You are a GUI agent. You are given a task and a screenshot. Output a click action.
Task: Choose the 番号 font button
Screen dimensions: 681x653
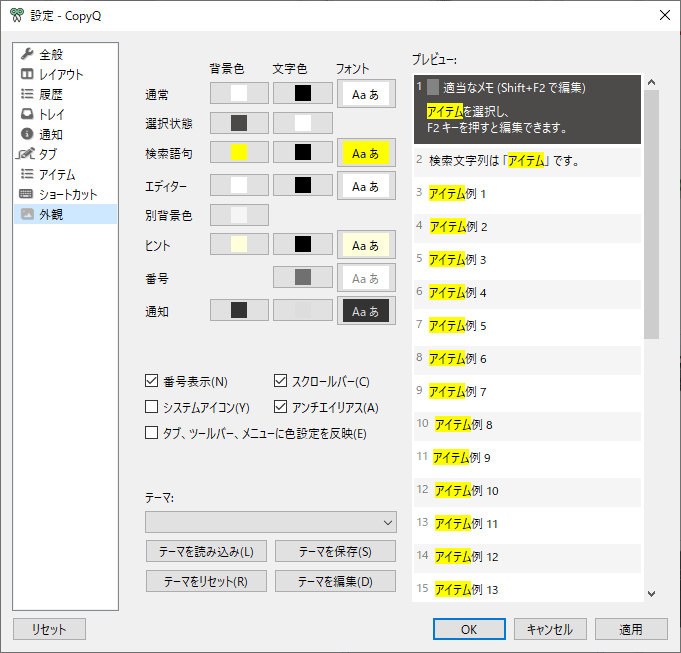[x=366, y=277]
